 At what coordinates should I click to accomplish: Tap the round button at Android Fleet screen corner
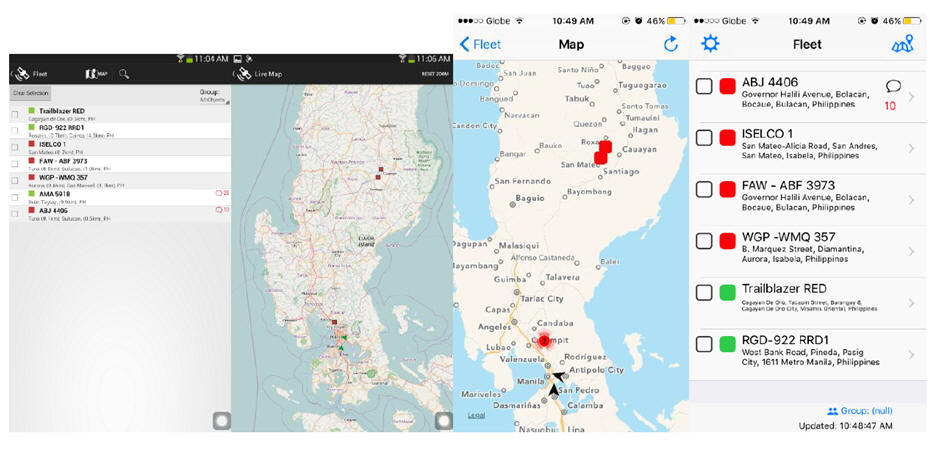[221, 421]
